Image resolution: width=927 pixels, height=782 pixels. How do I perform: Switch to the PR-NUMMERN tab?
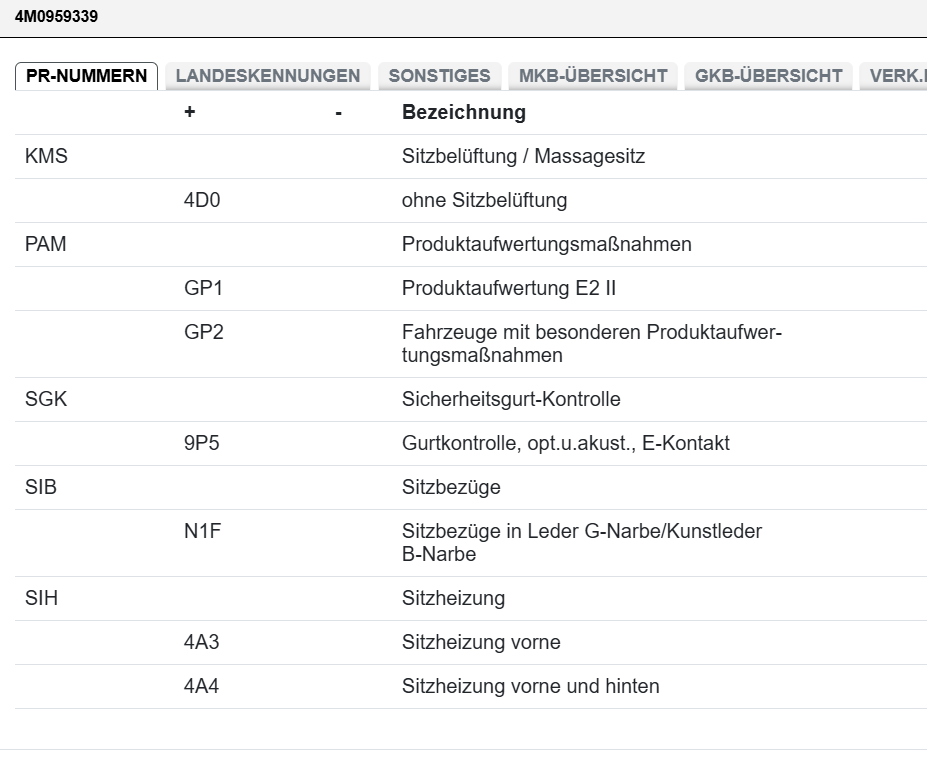[x=87, y=76]
